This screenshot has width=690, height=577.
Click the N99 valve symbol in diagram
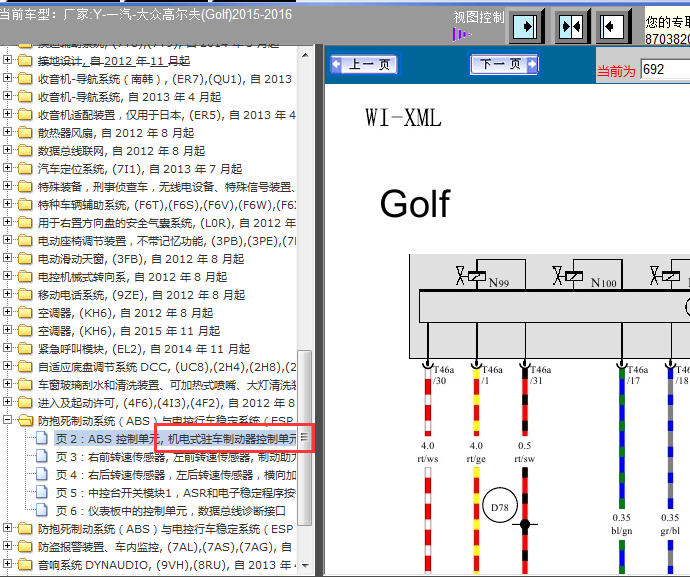[470, 276]
